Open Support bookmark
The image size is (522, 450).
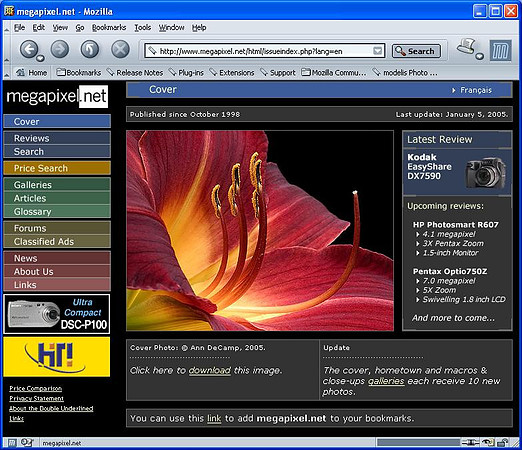(278, 72)
